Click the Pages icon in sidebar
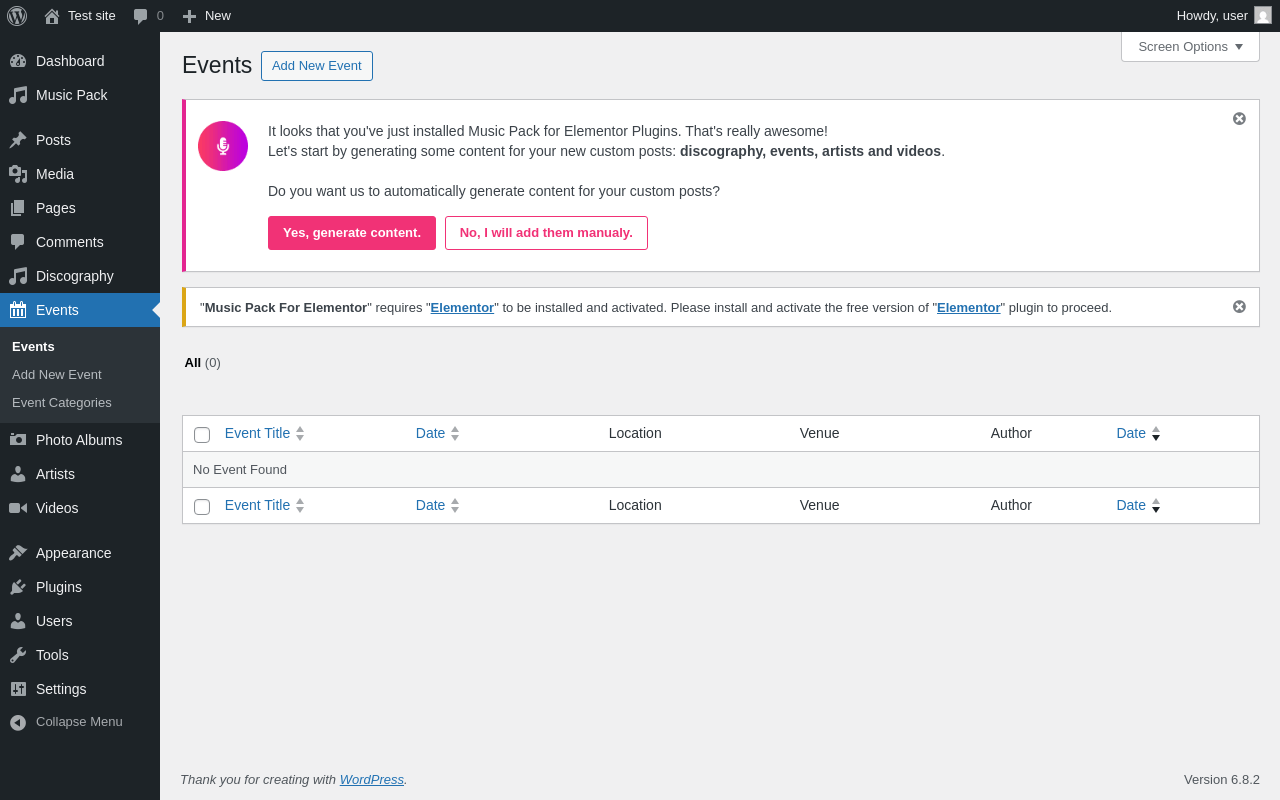The image size is (1280, 800). (18, 208)
